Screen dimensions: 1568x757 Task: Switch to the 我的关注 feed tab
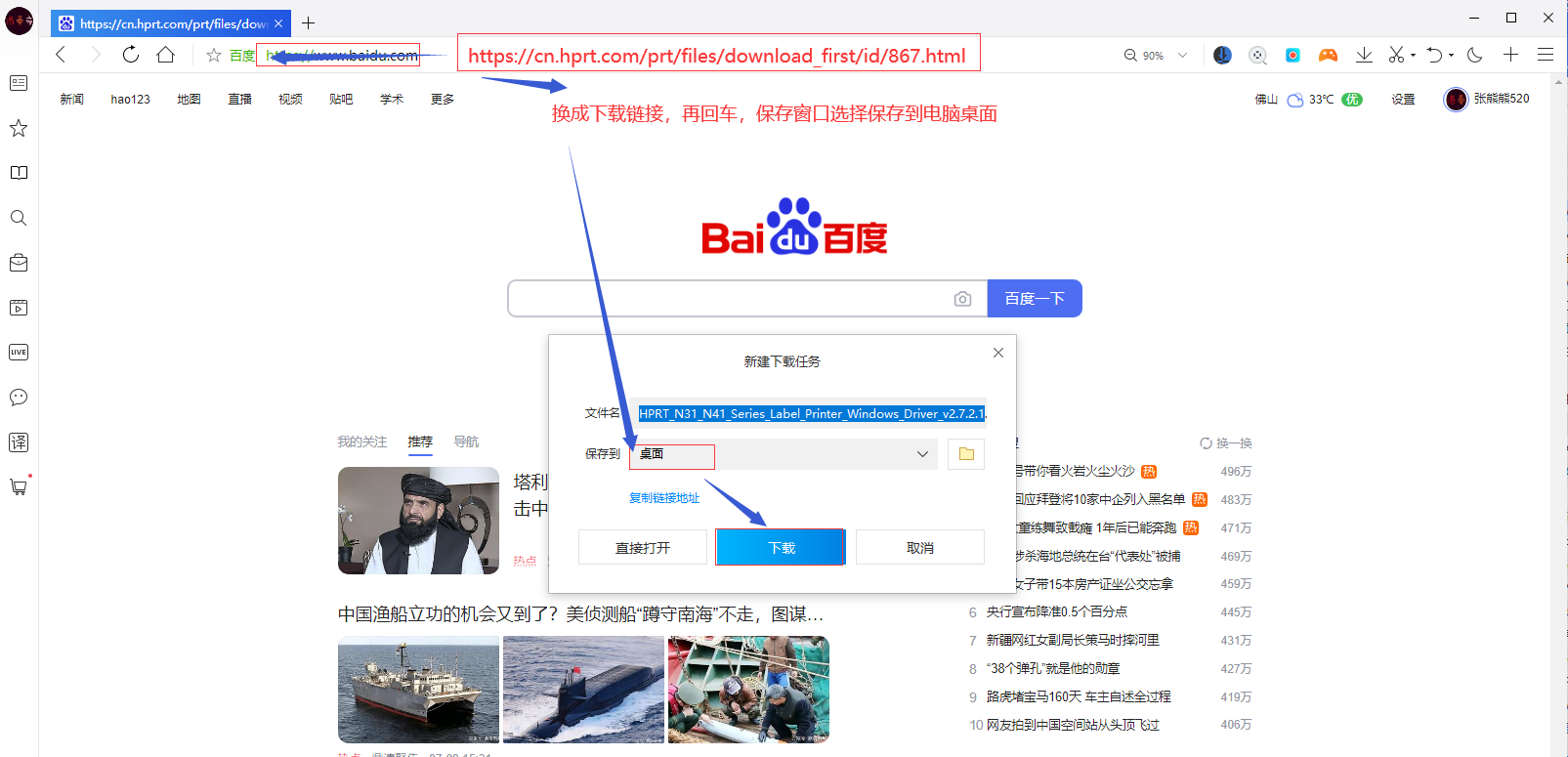pyautogui.click(x=362, y=442)
